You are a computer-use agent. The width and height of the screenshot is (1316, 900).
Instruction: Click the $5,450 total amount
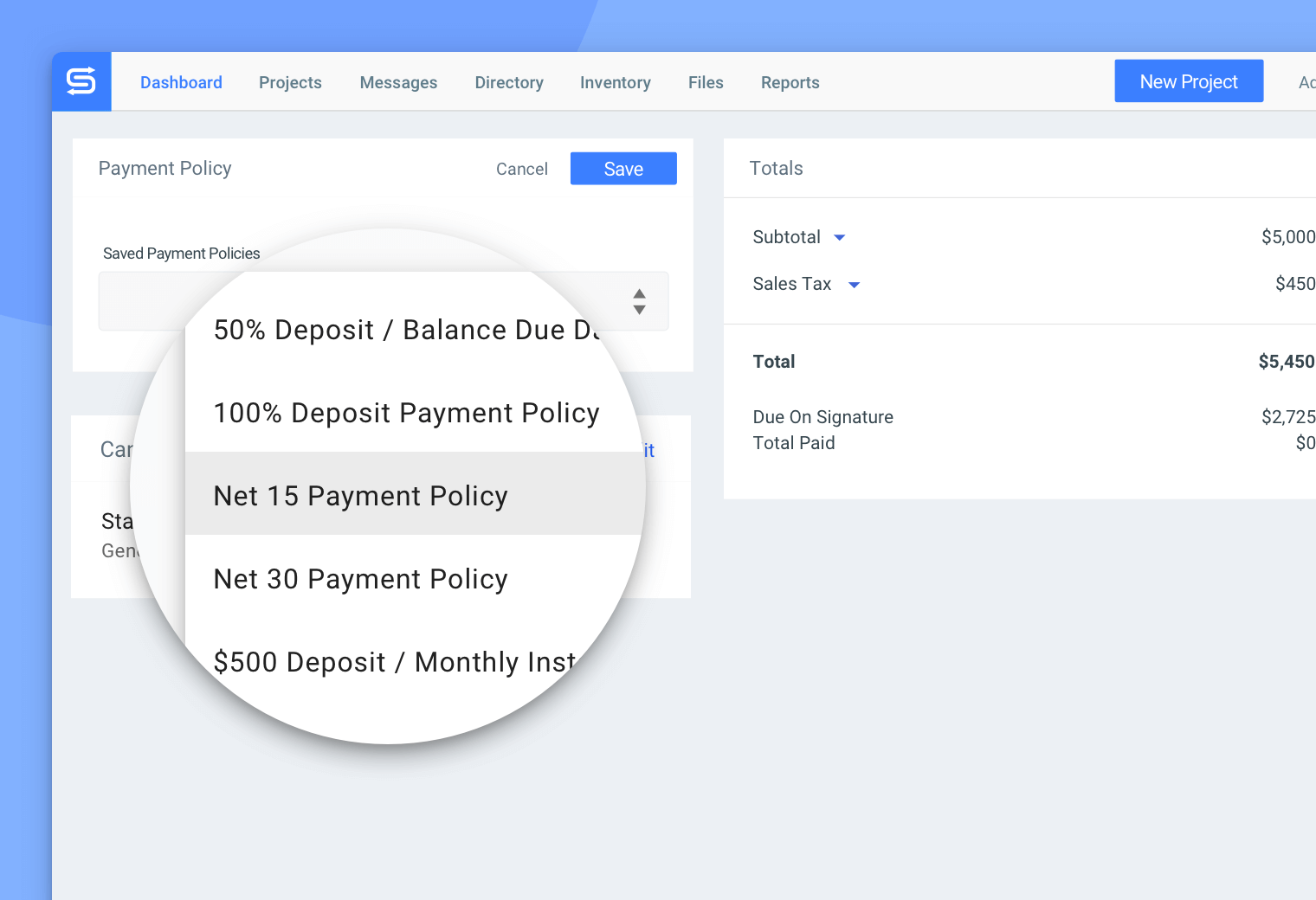click(1287, 362)
